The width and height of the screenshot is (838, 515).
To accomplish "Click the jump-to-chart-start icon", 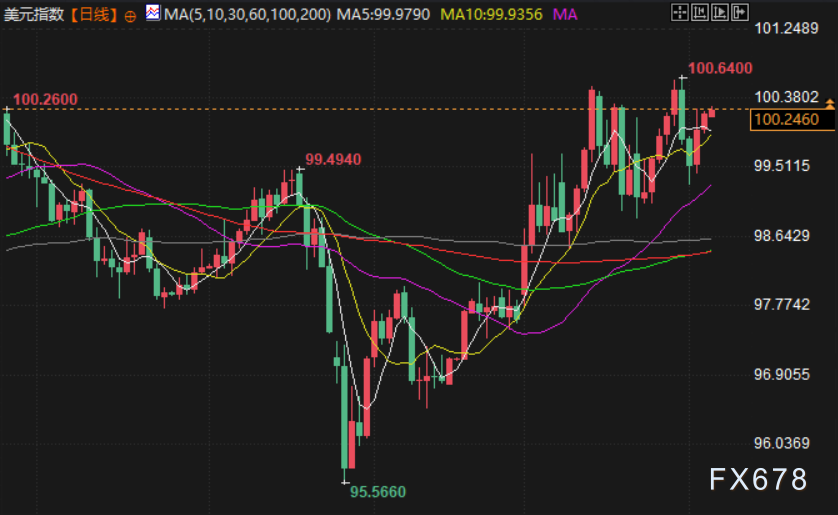I will (x=699, y=13).
